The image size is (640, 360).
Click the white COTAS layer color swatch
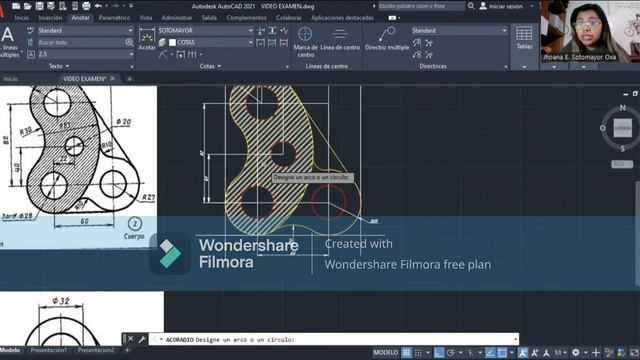[173, 42]
